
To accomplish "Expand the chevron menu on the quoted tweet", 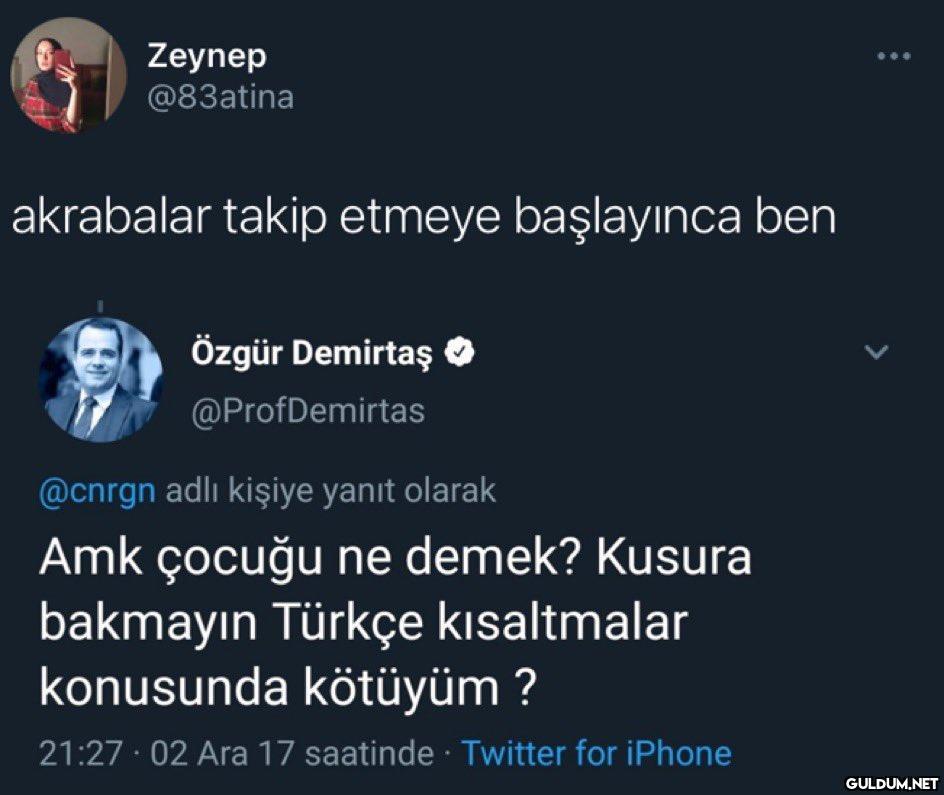I will 876,351.
